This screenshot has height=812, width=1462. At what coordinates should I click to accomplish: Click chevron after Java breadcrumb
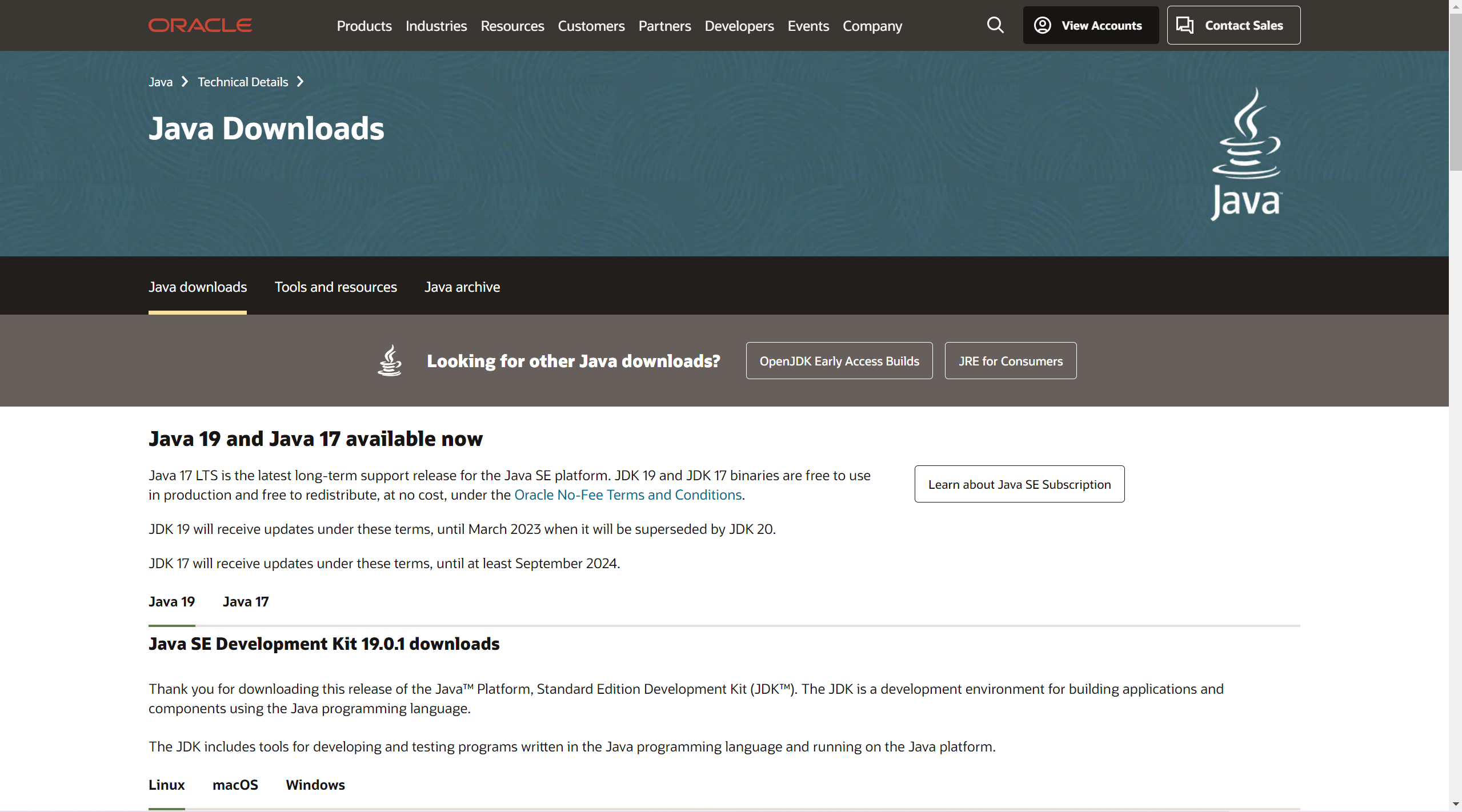tap(185, 82)
